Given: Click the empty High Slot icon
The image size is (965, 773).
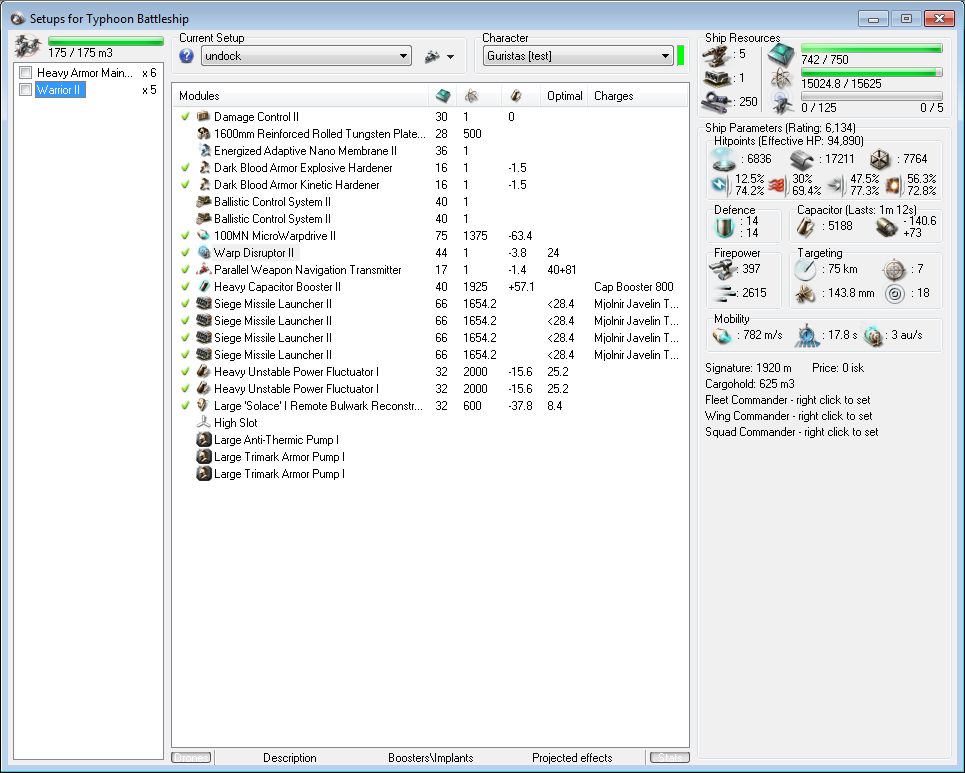Looking at the screenshot, I should pyautogui.click(x=203, y=423).
